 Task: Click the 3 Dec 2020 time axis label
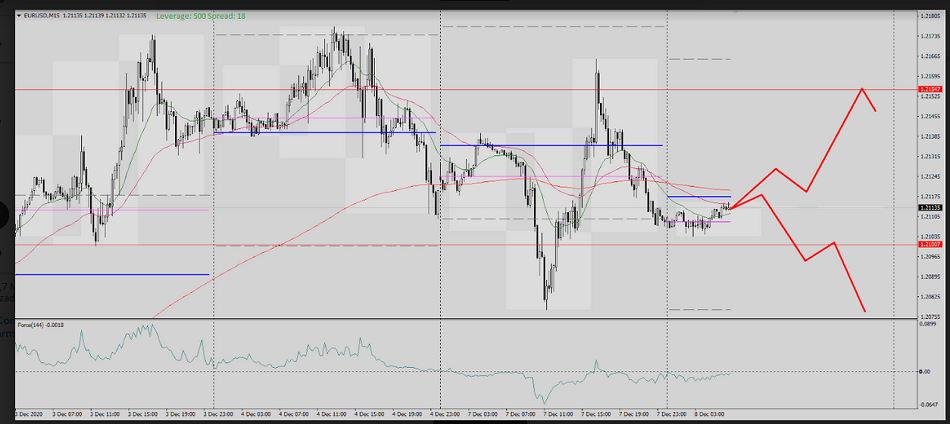coord(27,413)
